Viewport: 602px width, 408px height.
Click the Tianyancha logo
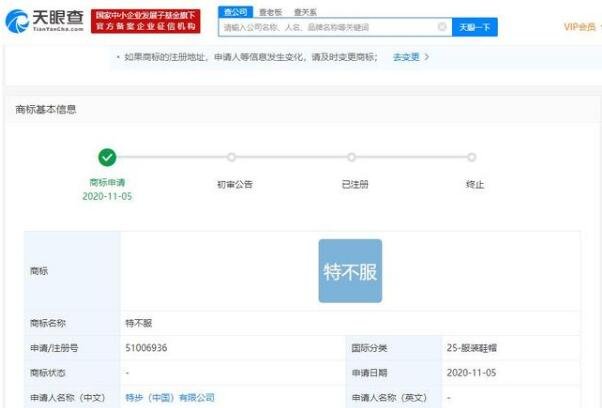click(44, 20)
